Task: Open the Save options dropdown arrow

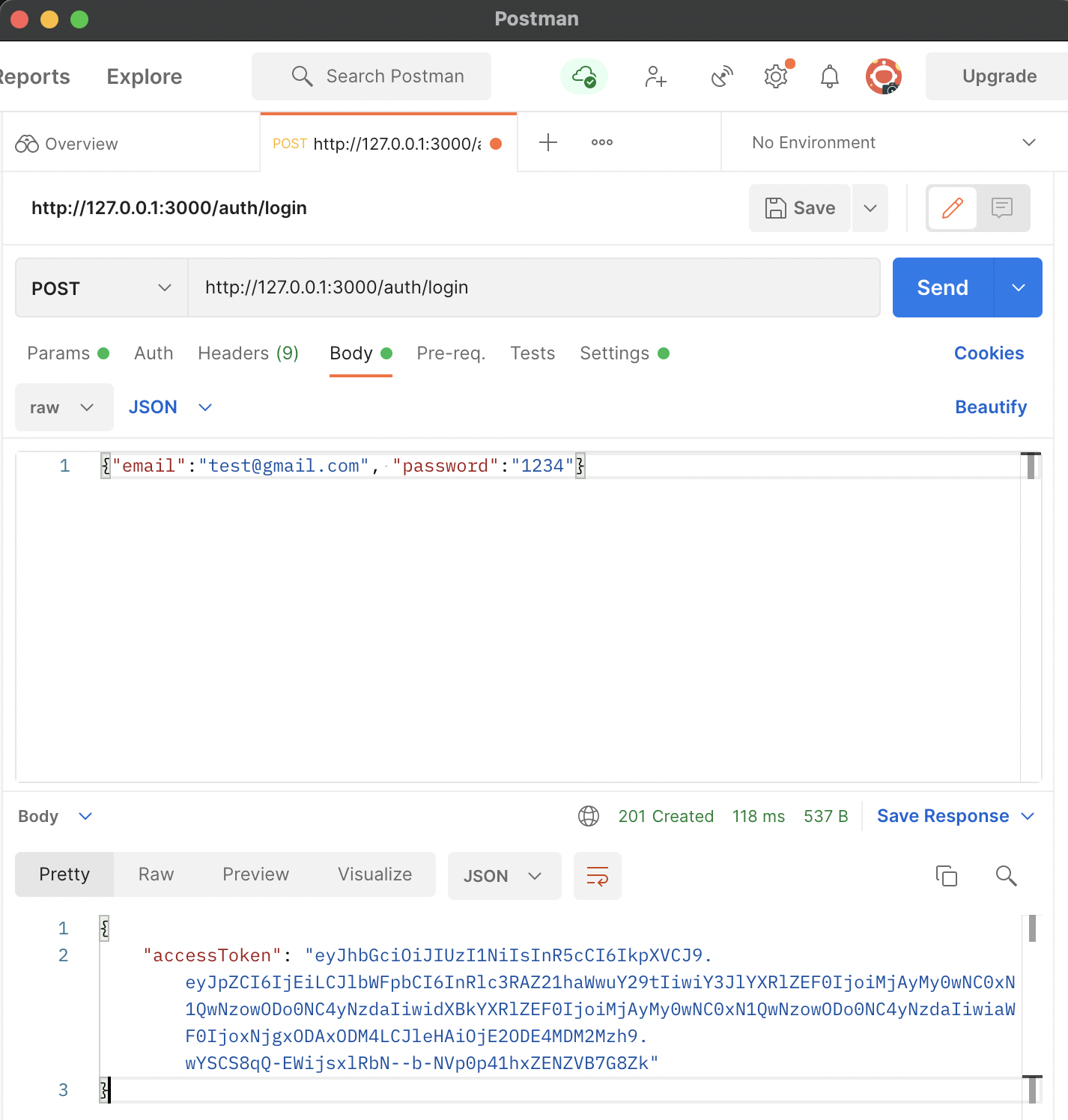Action: click(870, 208)
